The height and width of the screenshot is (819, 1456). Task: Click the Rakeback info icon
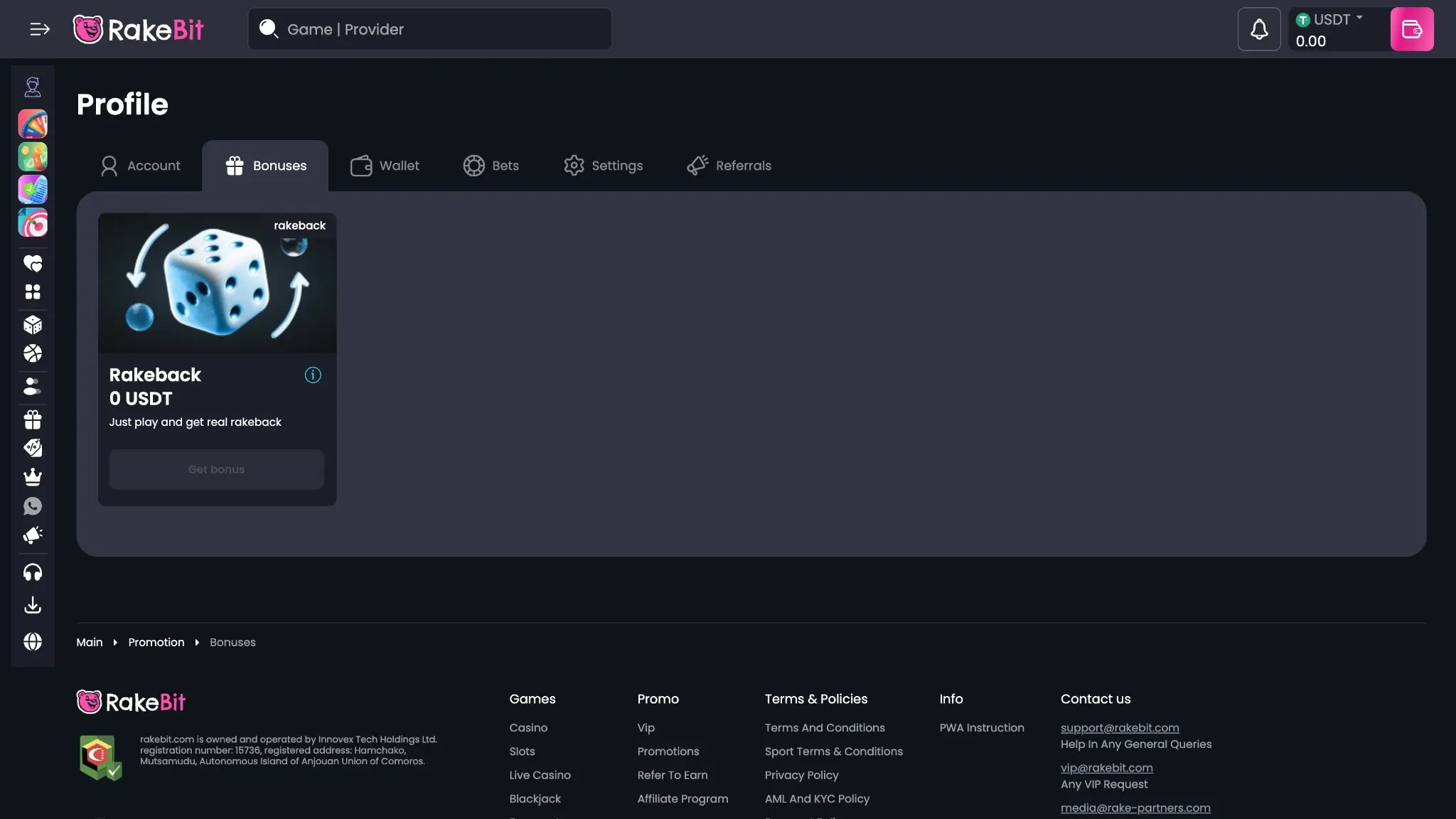(x=313, y=375)
